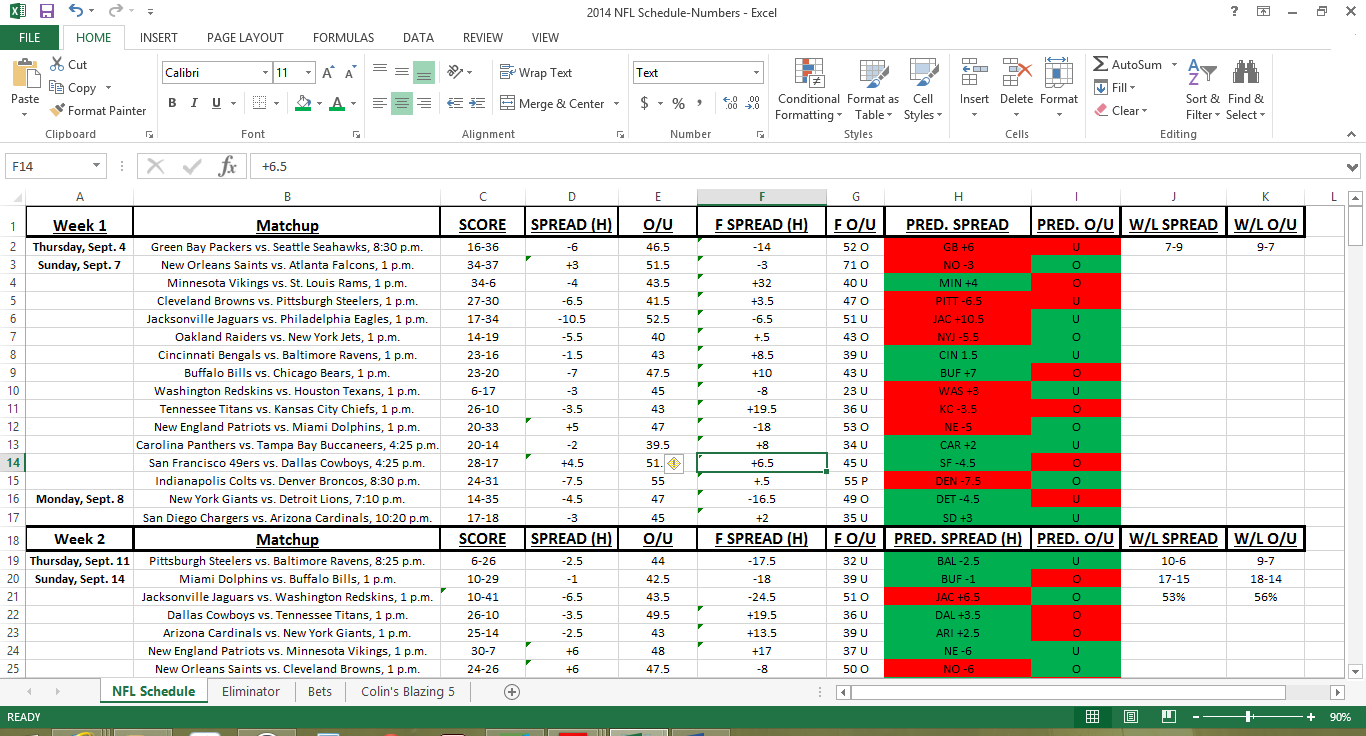The image size is (1366, 736).
Task: Open the font name Calibri dropdown
Action: (265, 73)
